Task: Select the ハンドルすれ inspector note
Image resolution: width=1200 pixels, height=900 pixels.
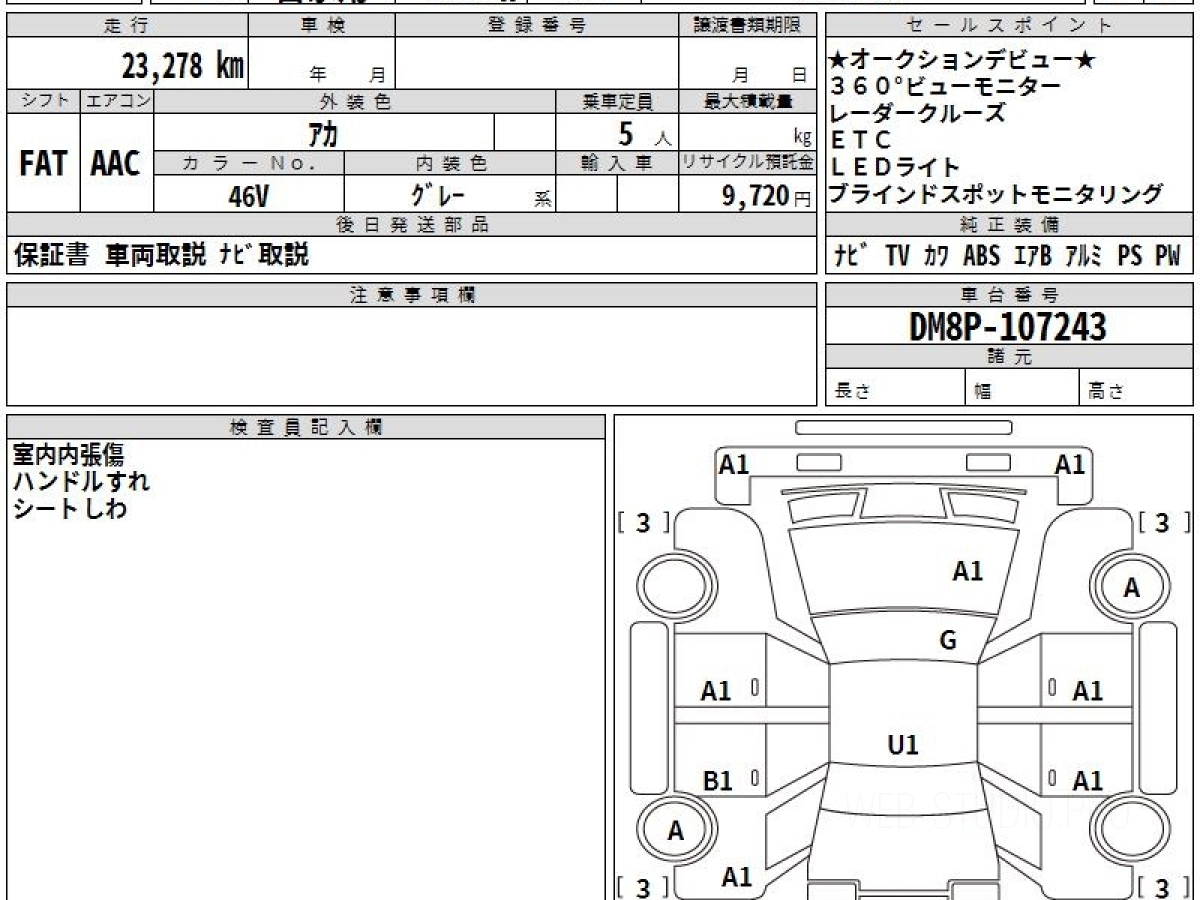Action: [81, 481]
